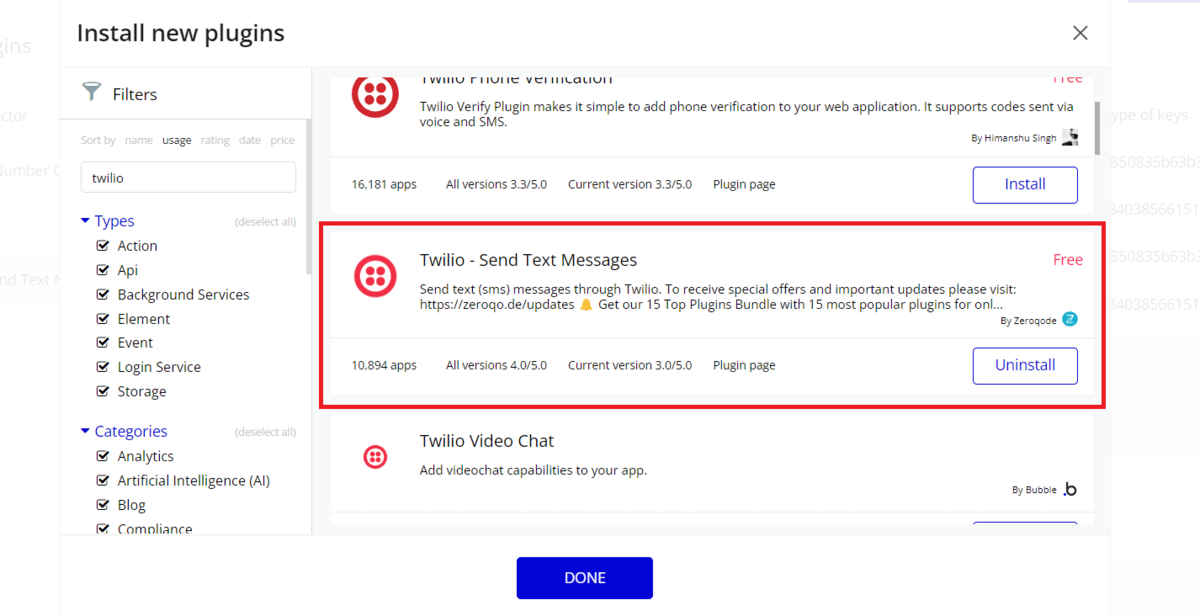
Task: Open Plugin page for Twilio Phone Verification
Action: click(x=744, y=185)
